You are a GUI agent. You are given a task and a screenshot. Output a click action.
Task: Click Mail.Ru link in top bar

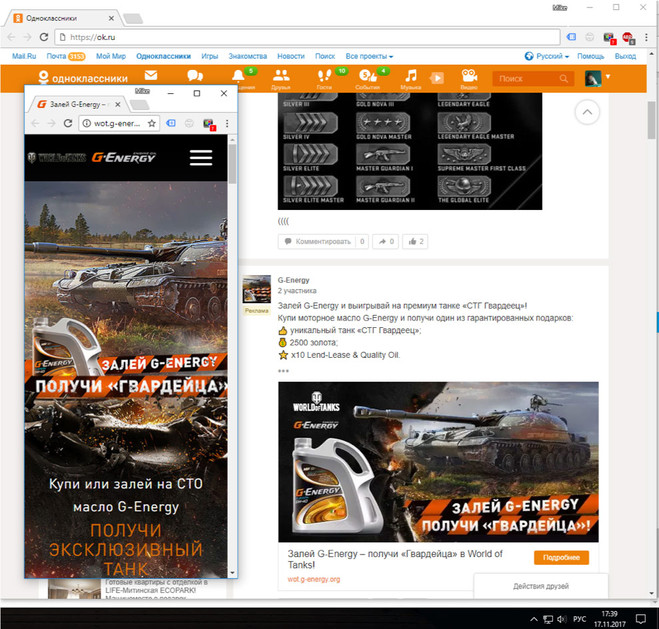pyautogui.click(x=24, y=56)
